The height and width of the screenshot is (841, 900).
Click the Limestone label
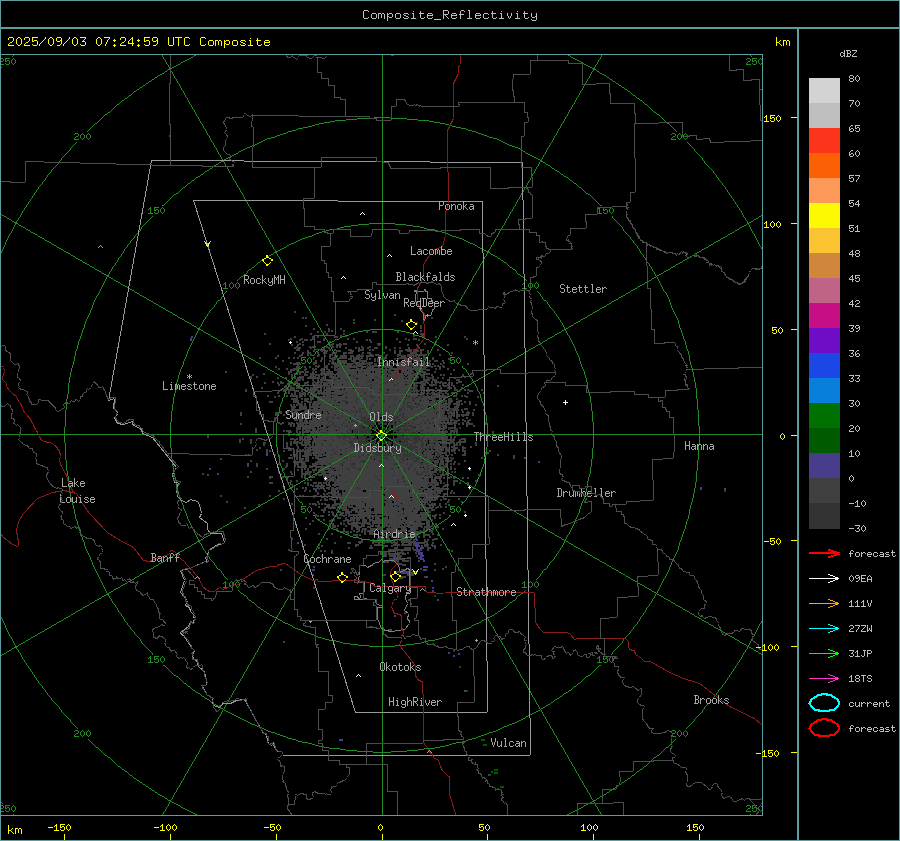point(189,386)
